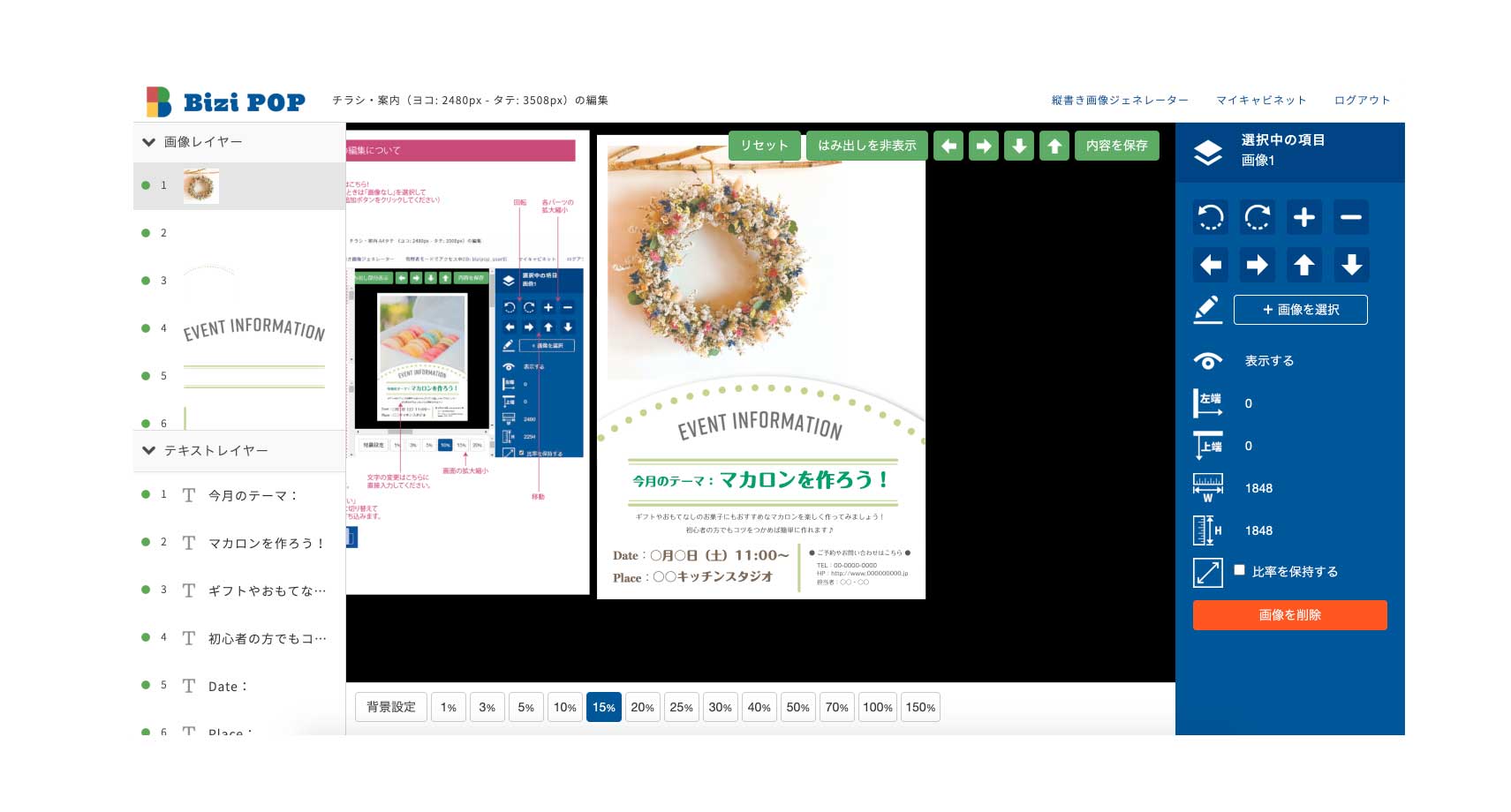Click the left edge position icon

(1207, 402)
